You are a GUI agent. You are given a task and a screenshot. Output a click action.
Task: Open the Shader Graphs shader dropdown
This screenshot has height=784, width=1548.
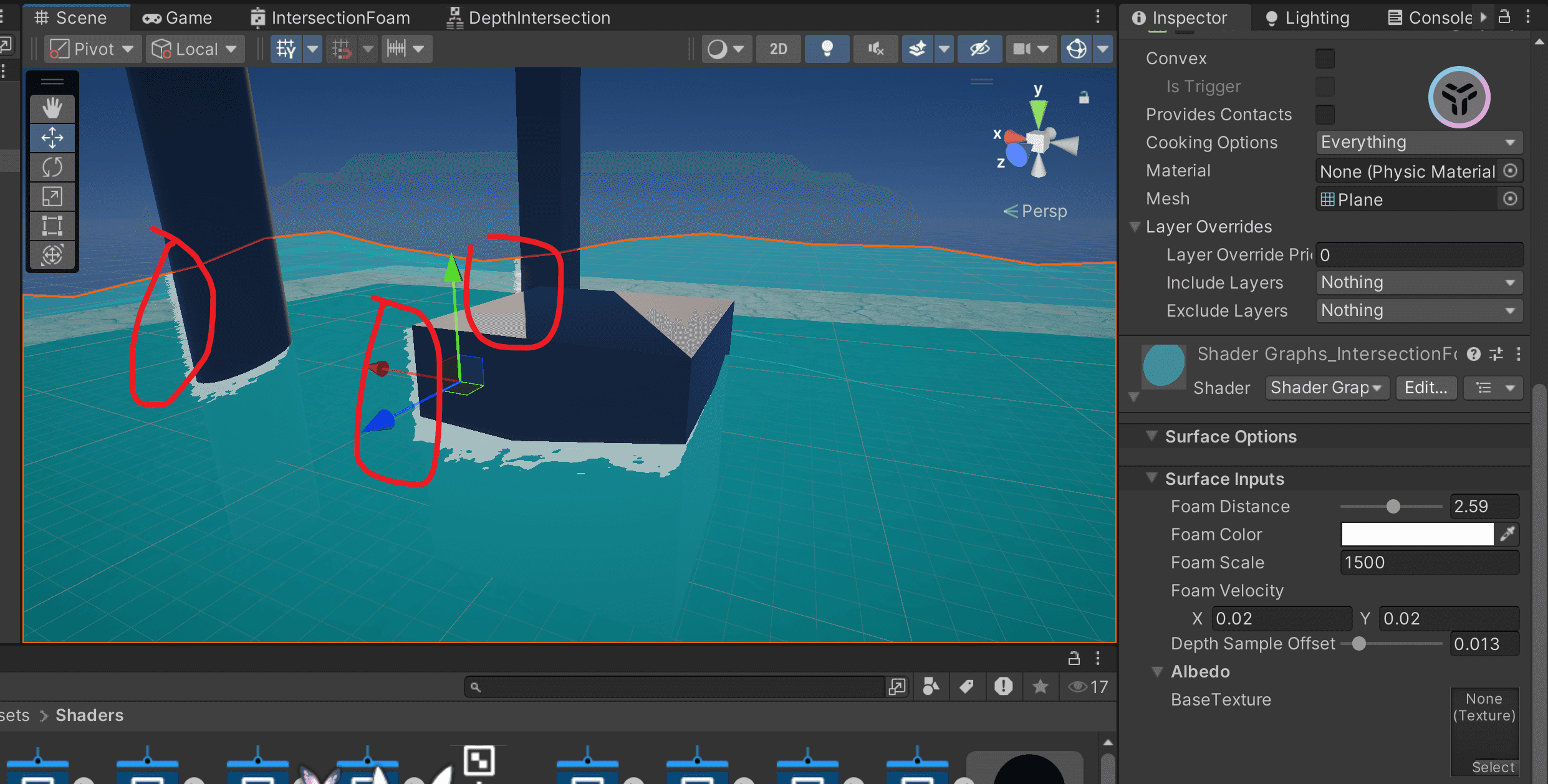(1327, 388)
